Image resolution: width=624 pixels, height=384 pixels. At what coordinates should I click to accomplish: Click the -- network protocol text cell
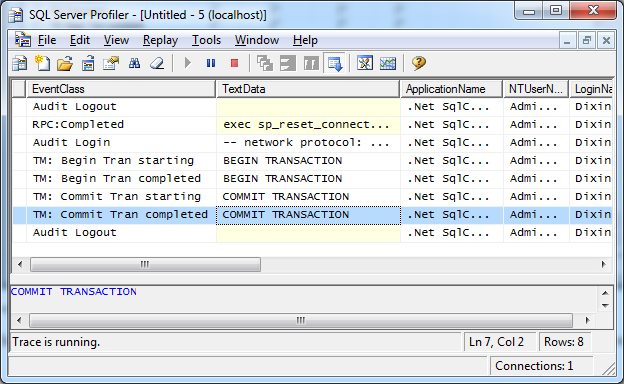click(308, 142)
